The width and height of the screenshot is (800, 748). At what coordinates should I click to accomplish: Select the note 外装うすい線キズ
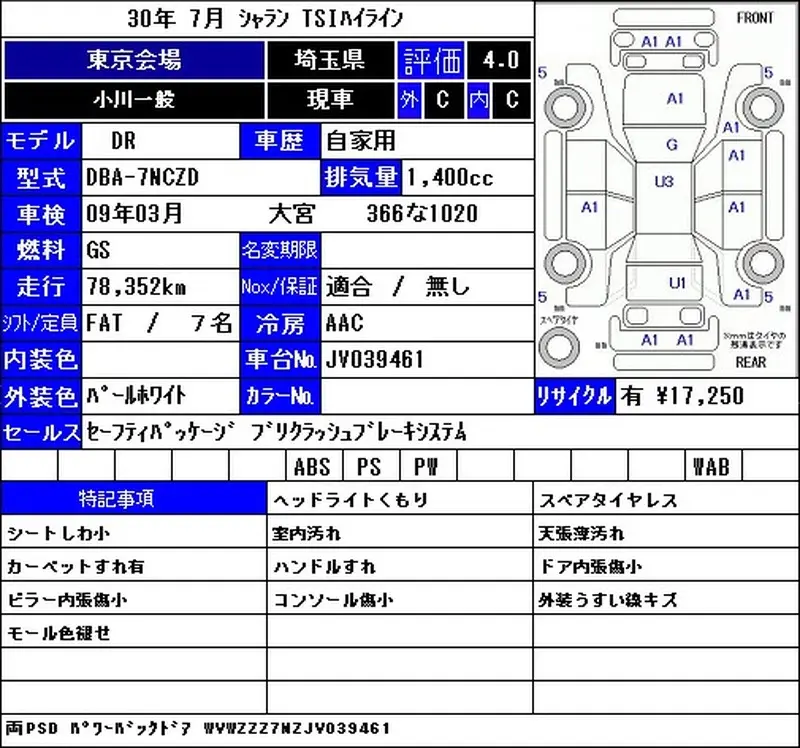point(608,600)
